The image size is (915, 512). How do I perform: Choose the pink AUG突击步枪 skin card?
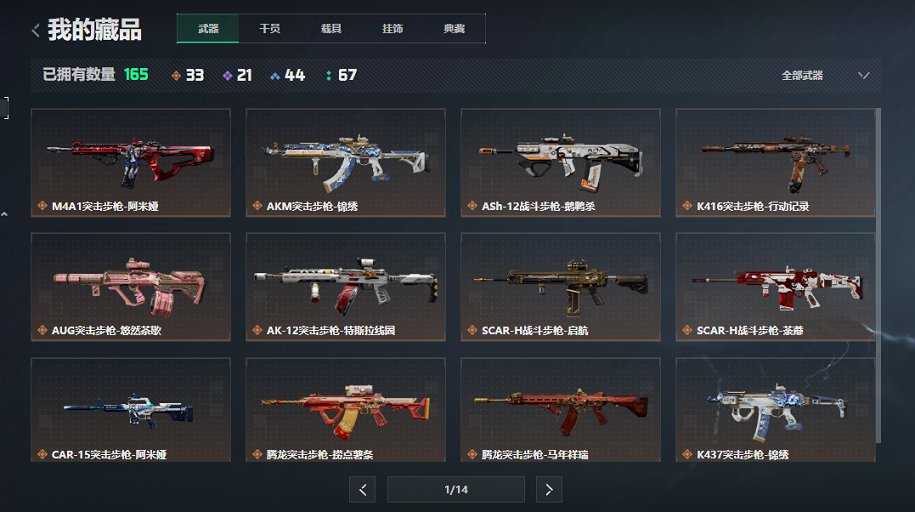pyautogui.click(x=131, y=287)
